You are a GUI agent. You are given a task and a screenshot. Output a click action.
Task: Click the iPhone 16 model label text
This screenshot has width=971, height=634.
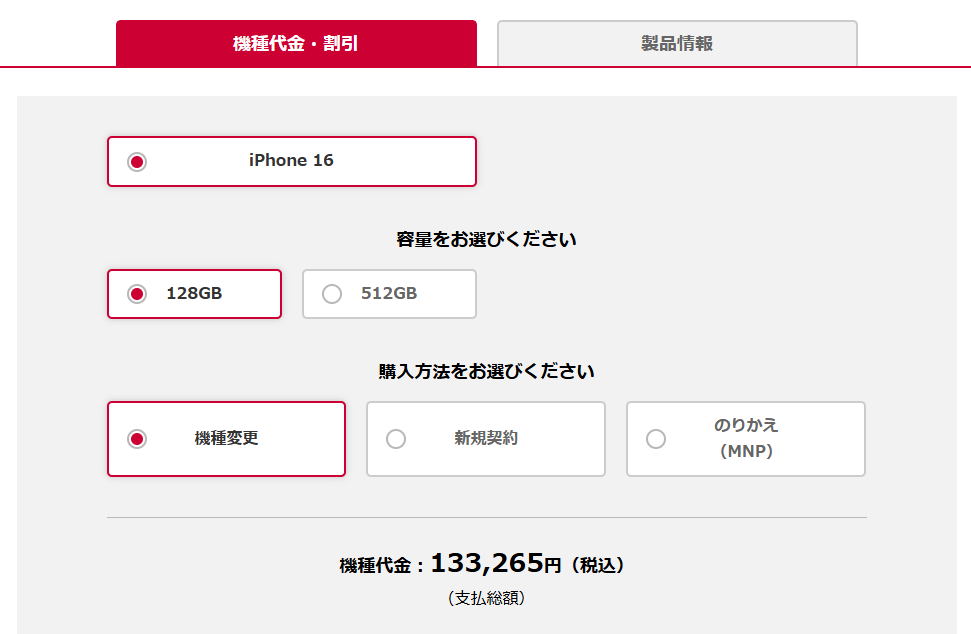pyautogui.click(x=291, y=160)
